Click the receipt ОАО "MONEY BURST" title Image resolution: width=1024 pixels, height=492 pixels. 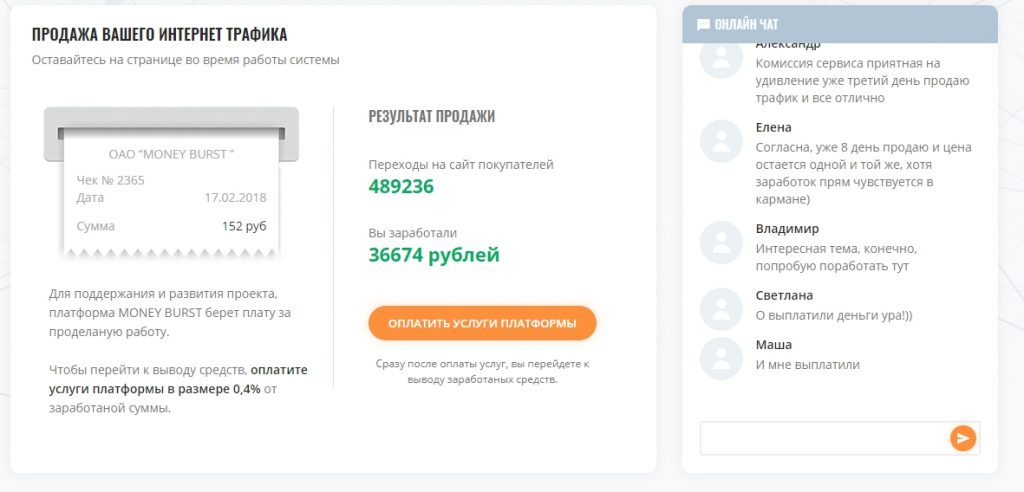171,154
